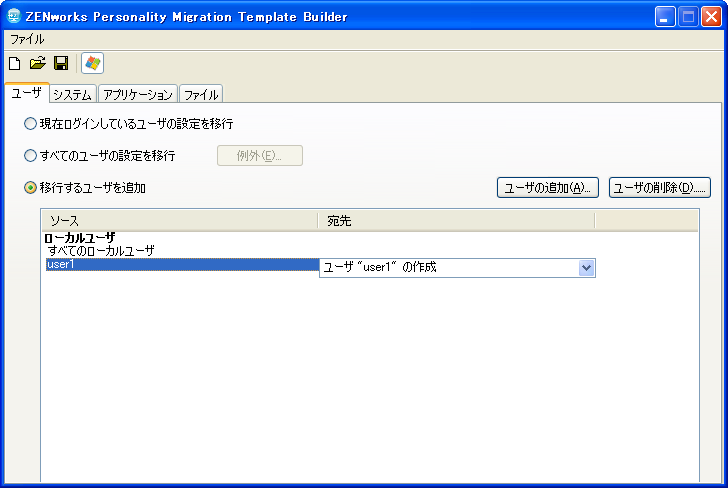Click the ZENworks app icon in title bar
The image size is (728, 488).
tap(14, 16)
